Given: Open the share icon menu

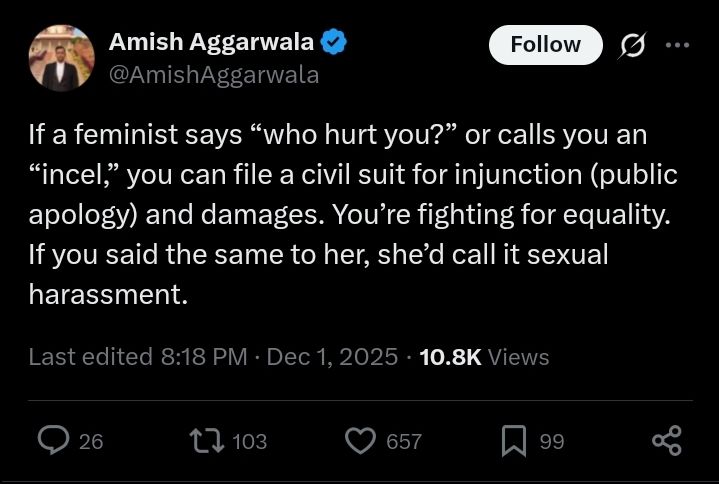Looking at the screenshot, I should click(x=666, y=440).
